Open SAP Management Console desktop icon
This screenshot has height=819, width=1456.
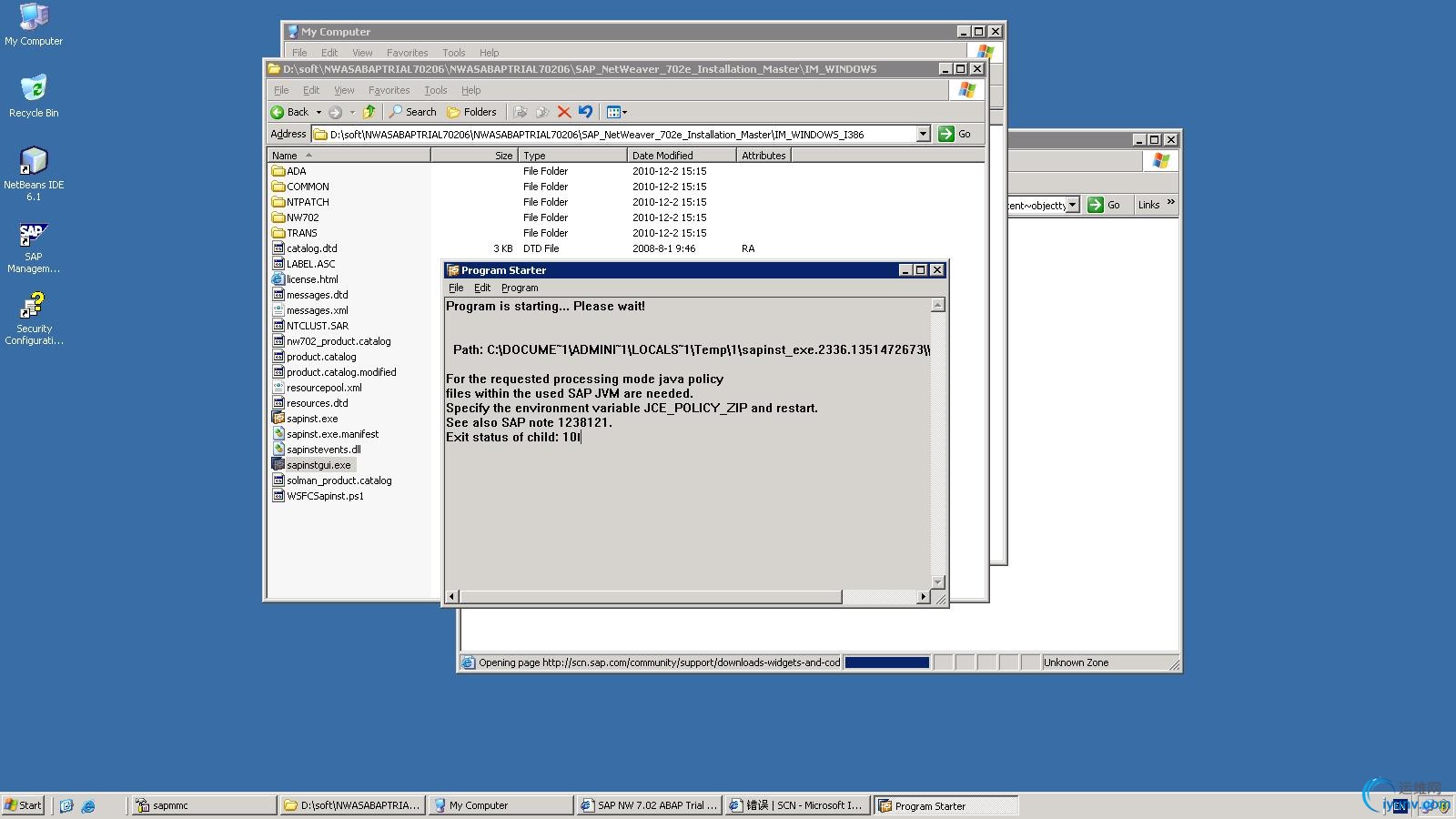click(x=34, y=248)
